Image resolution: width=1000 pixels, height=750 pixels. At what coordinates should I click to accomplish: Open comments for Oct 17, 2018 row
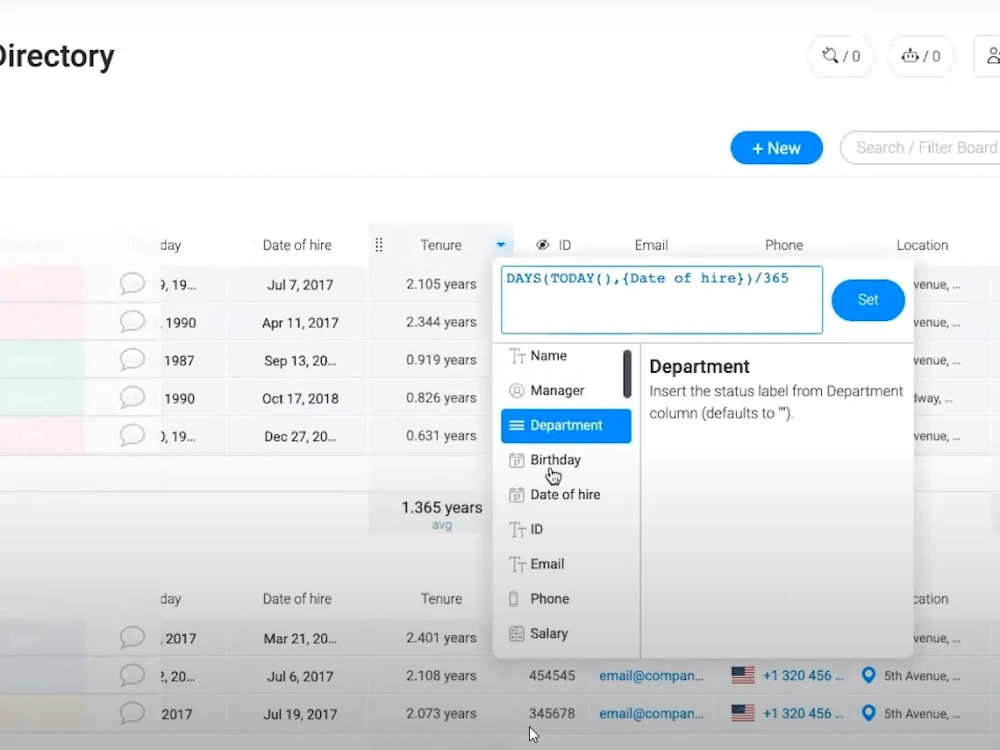point(132,397)
